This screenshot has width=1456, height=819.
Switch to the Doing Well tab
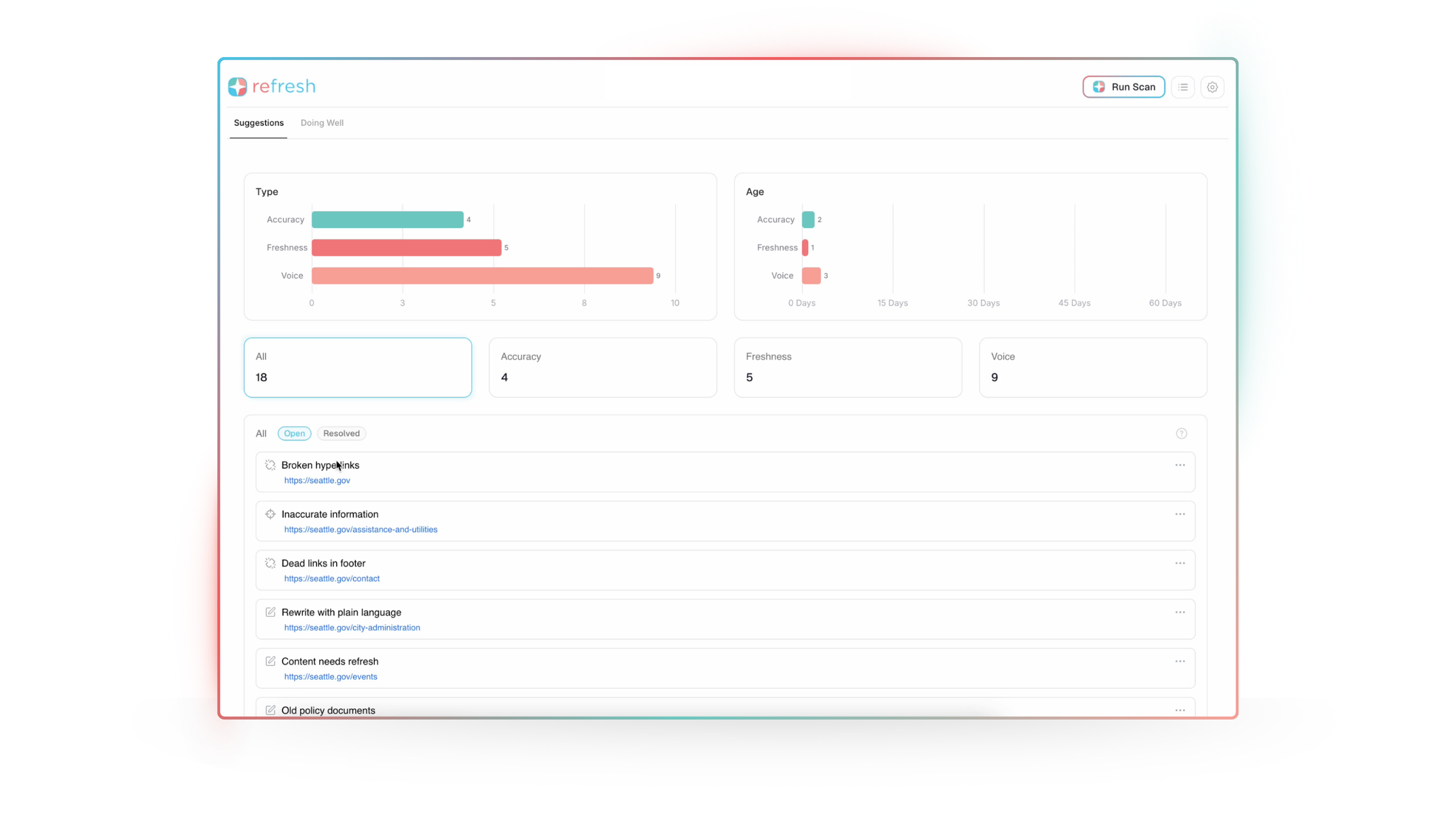(x=321, y=123)
